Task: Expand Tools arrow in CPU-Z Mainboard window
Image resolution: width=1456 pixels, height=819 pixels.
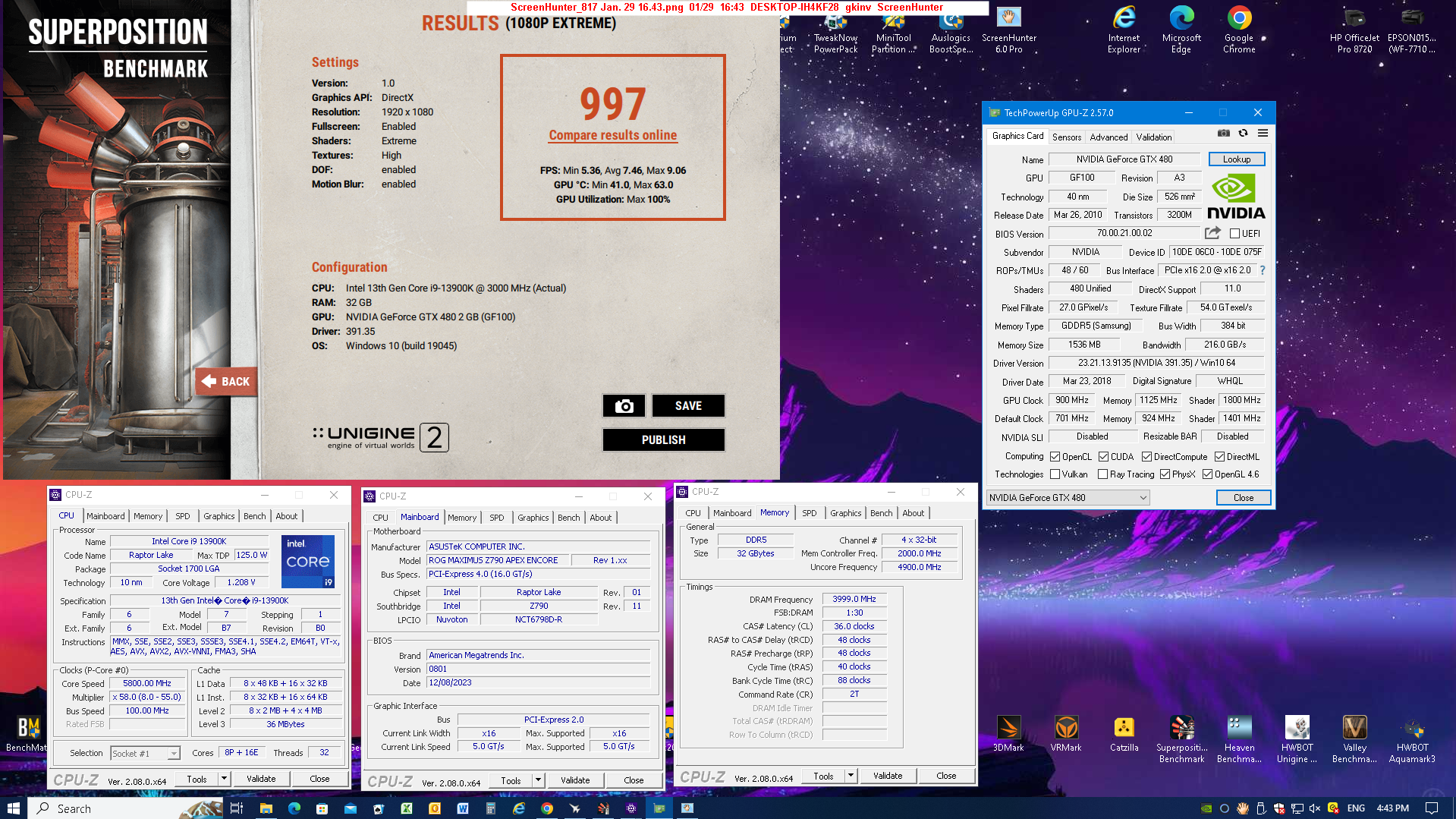Action: coord(538,780)
